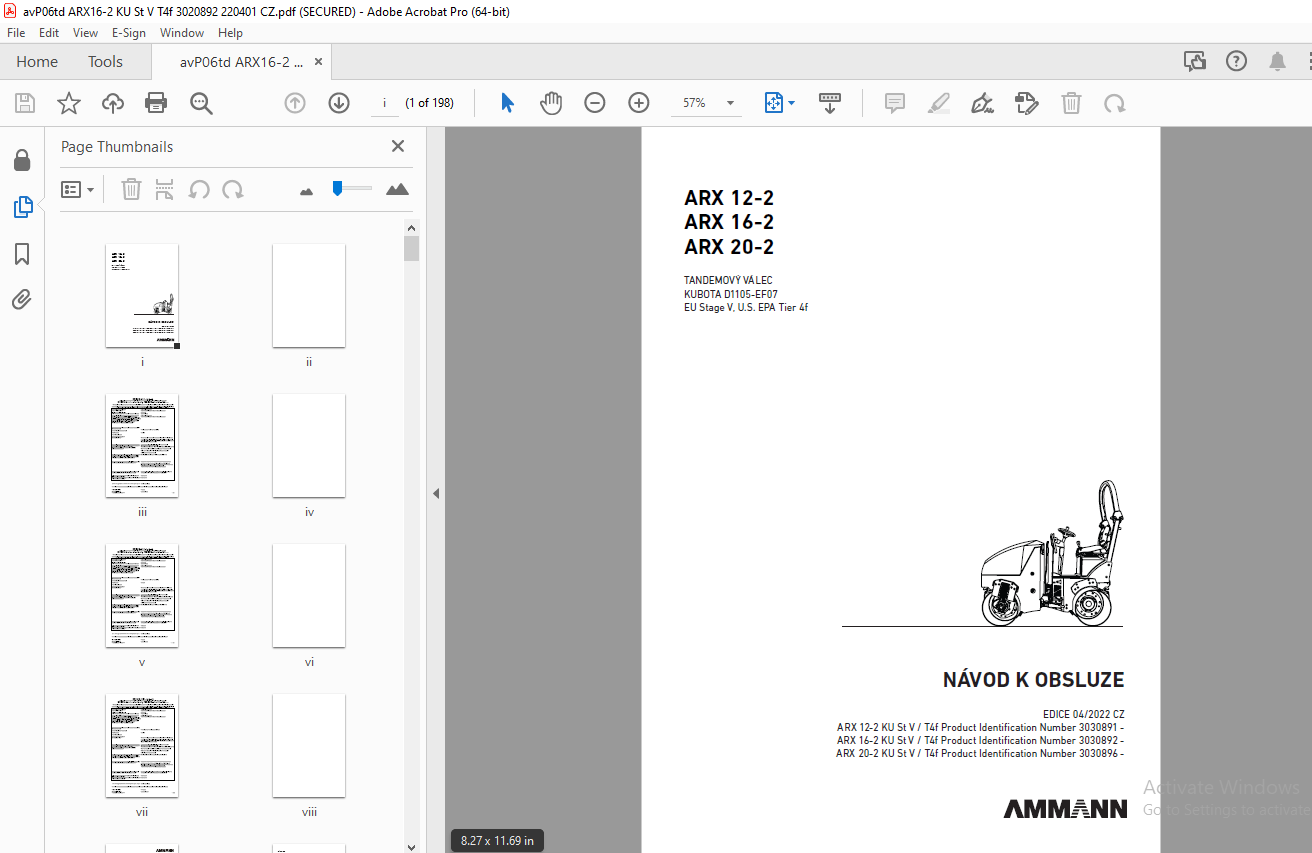Open the read mode keyboard icon
The width and height of the screenshot is (1312, 853).
coord(830,103)
